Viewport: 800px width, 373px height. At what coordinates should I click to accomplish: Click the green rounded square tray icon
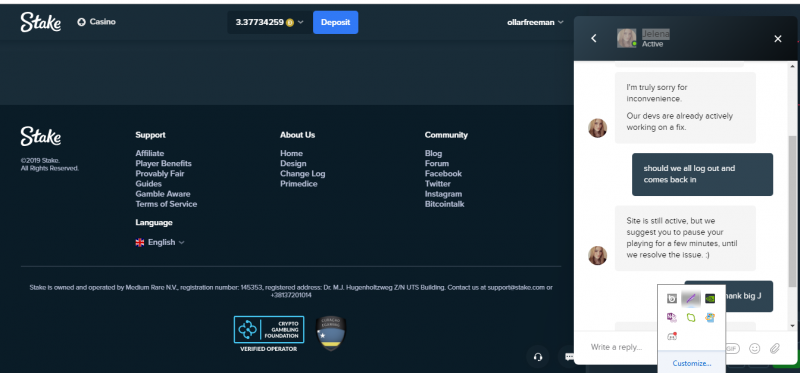pyautogui.click(x=691, y=317)
